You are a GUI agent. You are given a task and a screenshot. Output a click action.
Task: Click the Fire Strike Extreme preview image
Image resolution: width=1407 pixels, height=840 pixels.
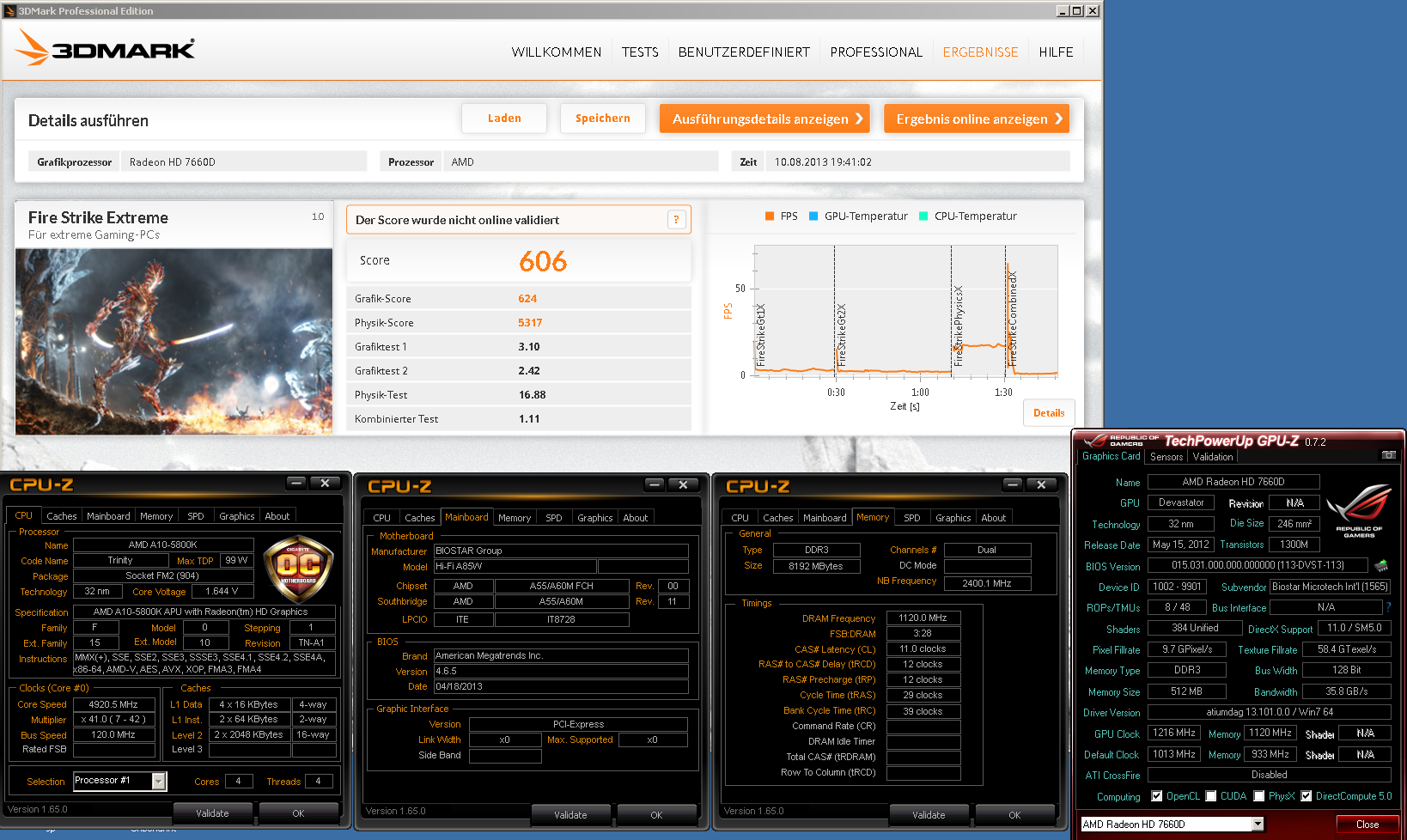(x=174, y=341)
